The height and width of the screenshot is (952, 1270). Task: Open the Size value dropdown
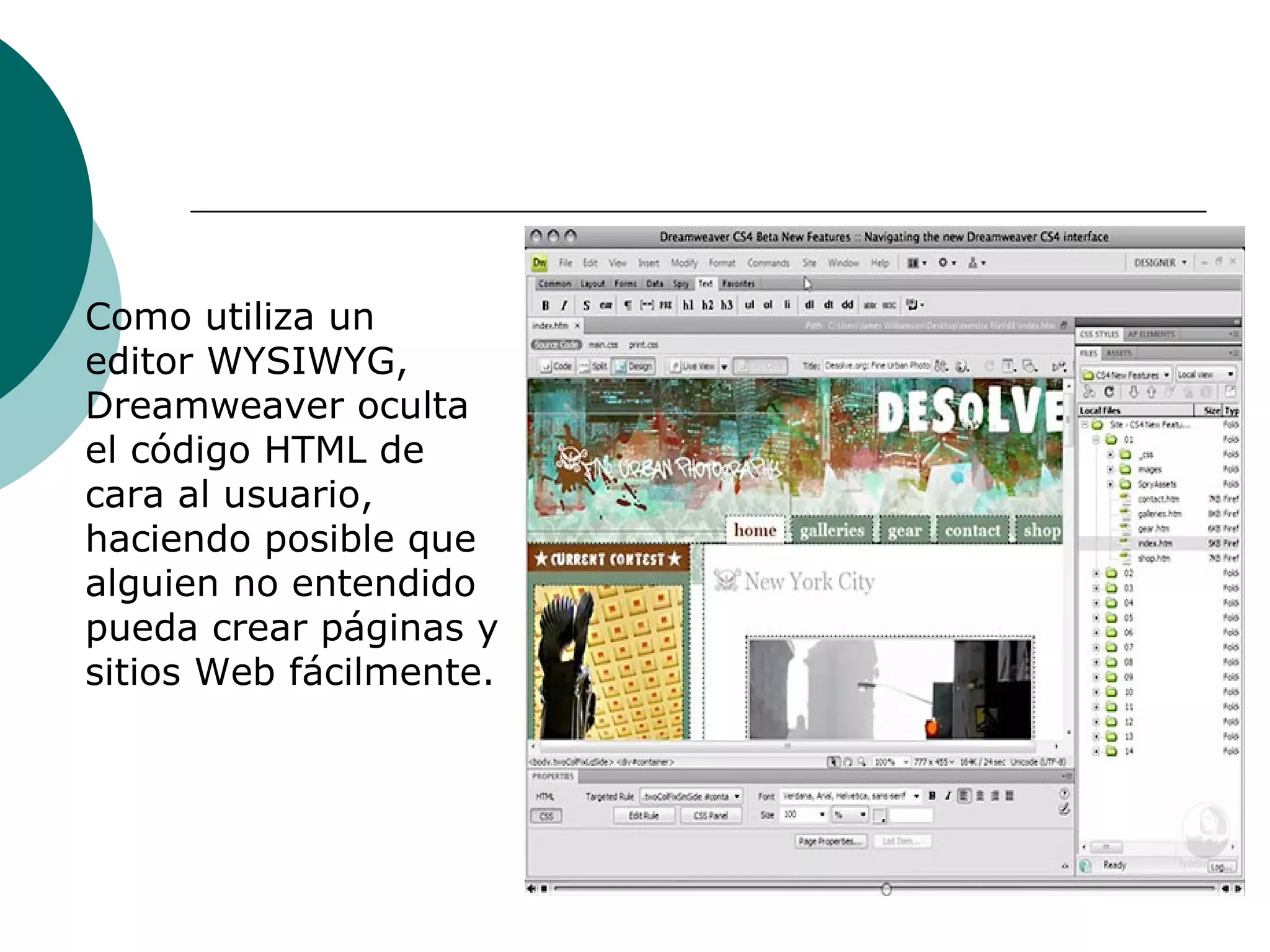pyautogui.click(x=804, y=814)
